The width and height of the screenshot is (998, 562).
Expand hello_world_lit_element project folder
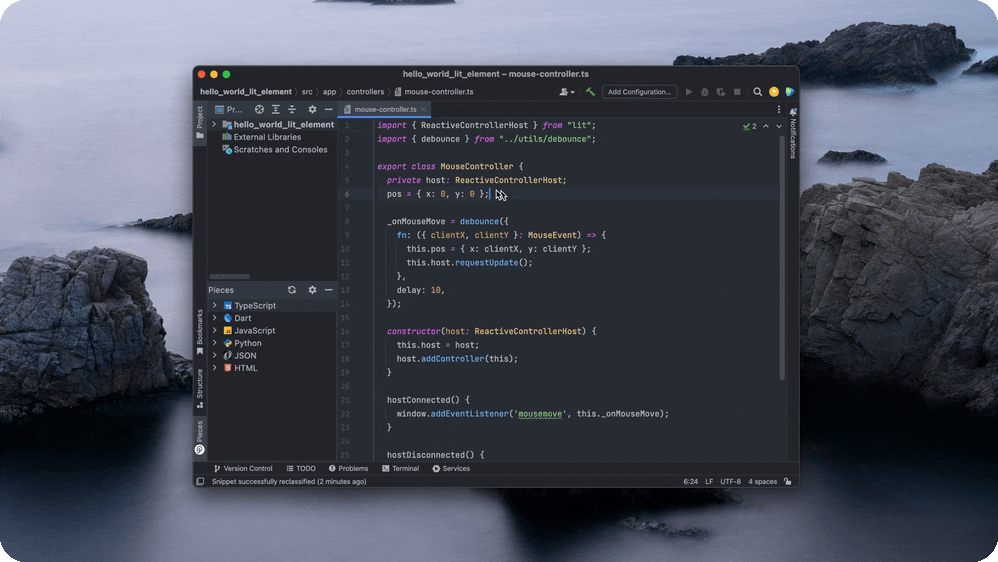[x=214, y=125]
